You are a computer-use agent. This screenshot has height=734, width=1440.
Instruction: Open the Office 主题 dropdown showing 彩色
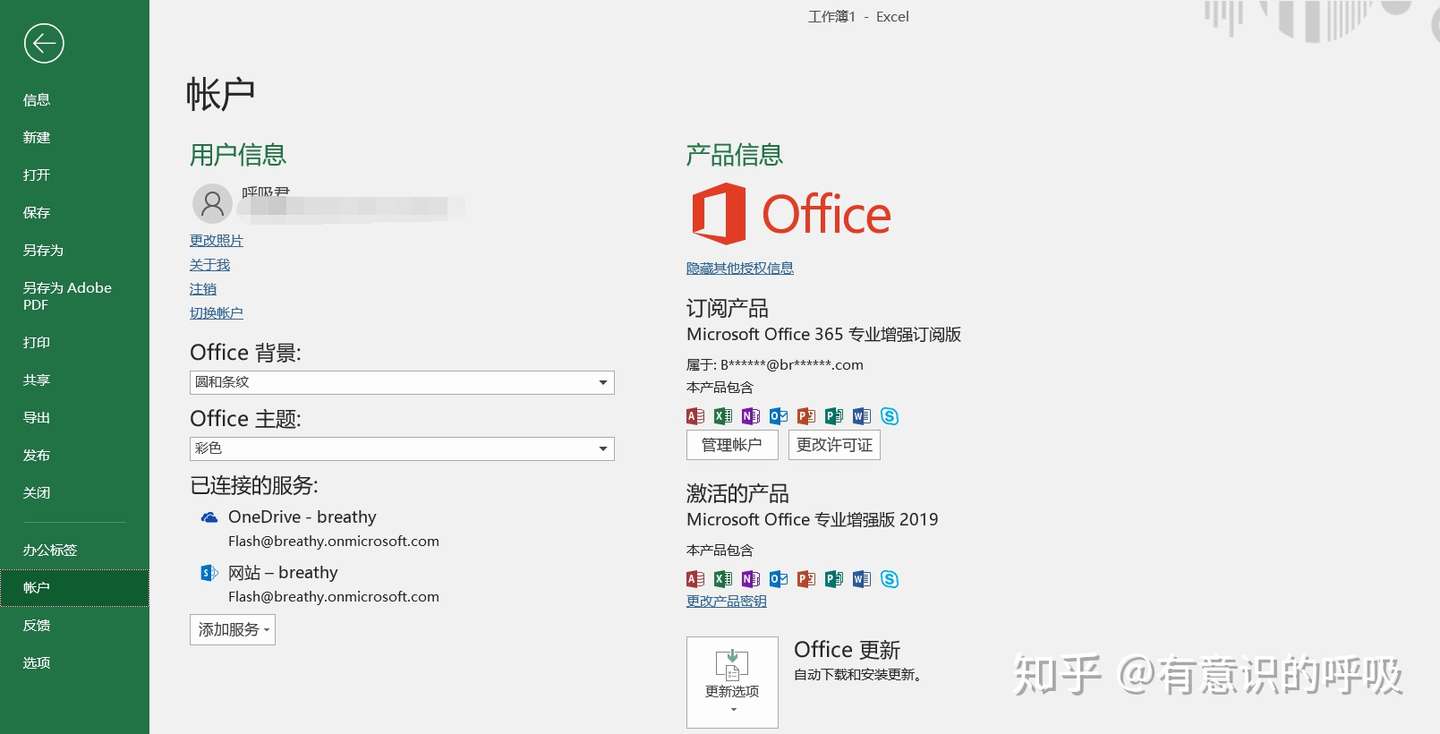[402, 448]
